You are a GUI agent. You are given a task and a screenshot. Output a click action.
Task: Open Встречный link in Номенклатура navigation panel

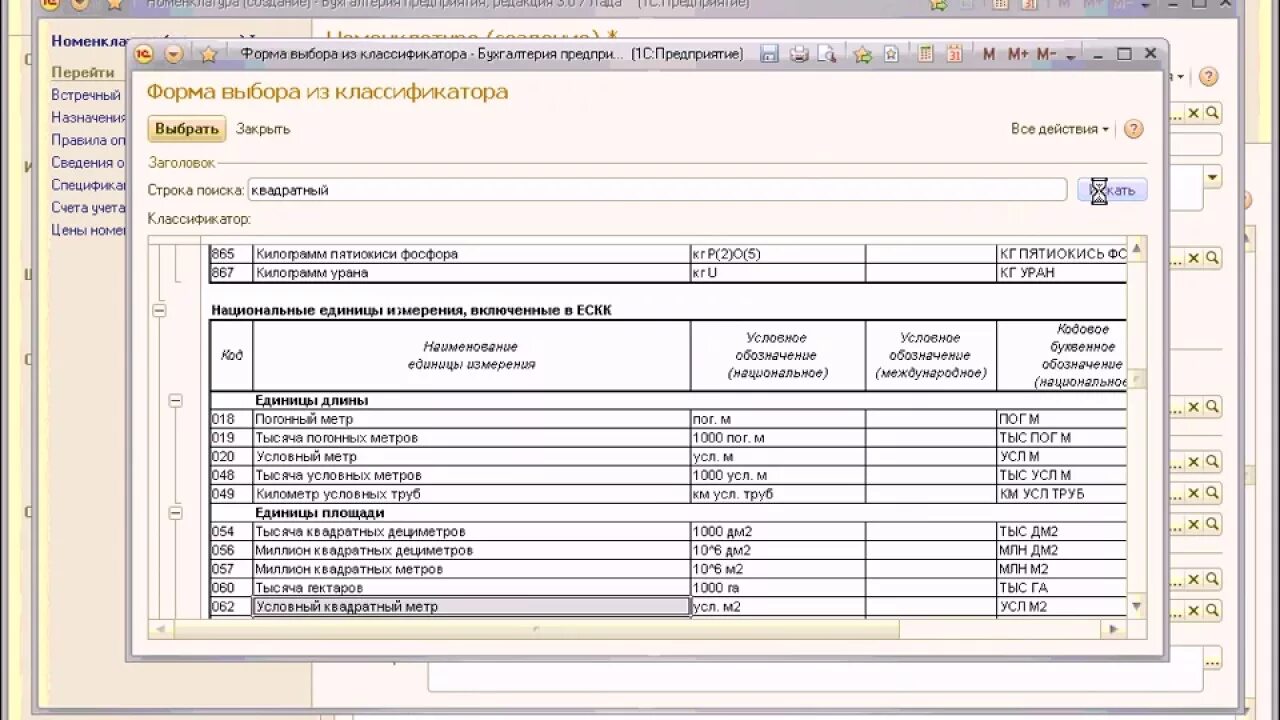(x=86, y=95)
